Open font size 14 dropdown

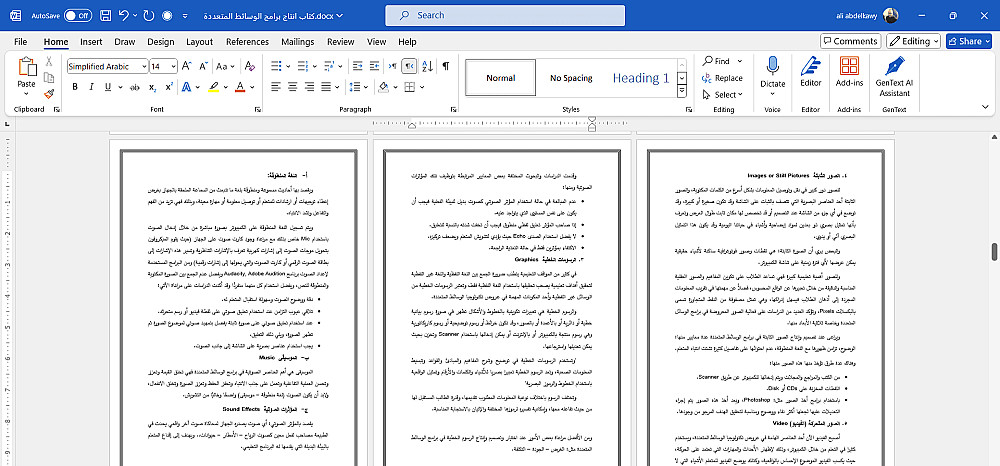tap(173, 66)
